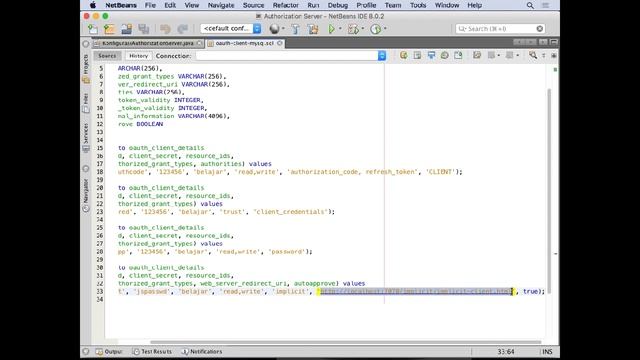The width and height of the screenshot is (640, 360).
Task: Open the Services side panel
Action: (x=86, y=138)
